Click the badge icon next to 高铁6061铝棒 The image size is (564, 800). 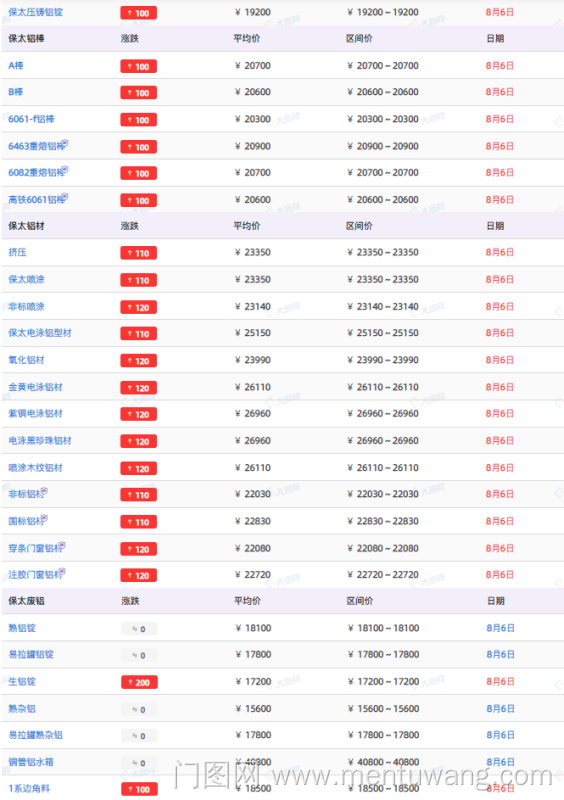65,196
